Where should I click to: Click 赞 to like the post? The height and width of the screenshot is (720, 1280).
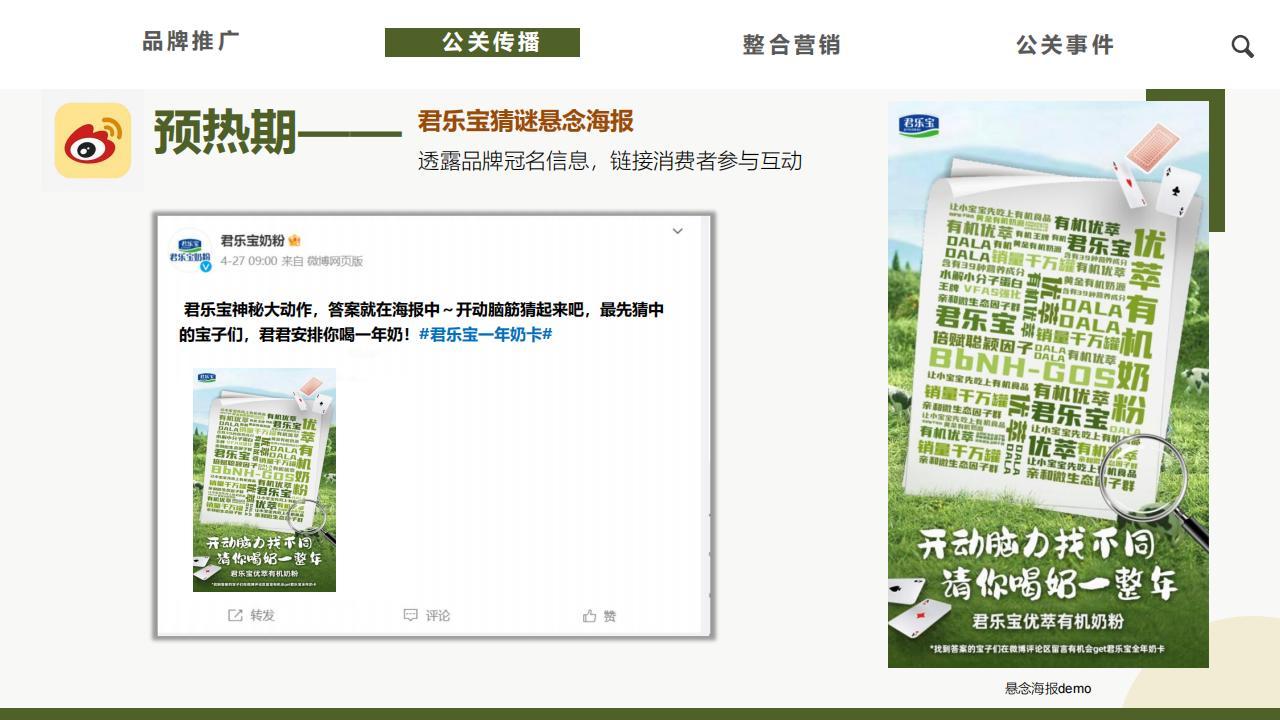coord(610,616)
